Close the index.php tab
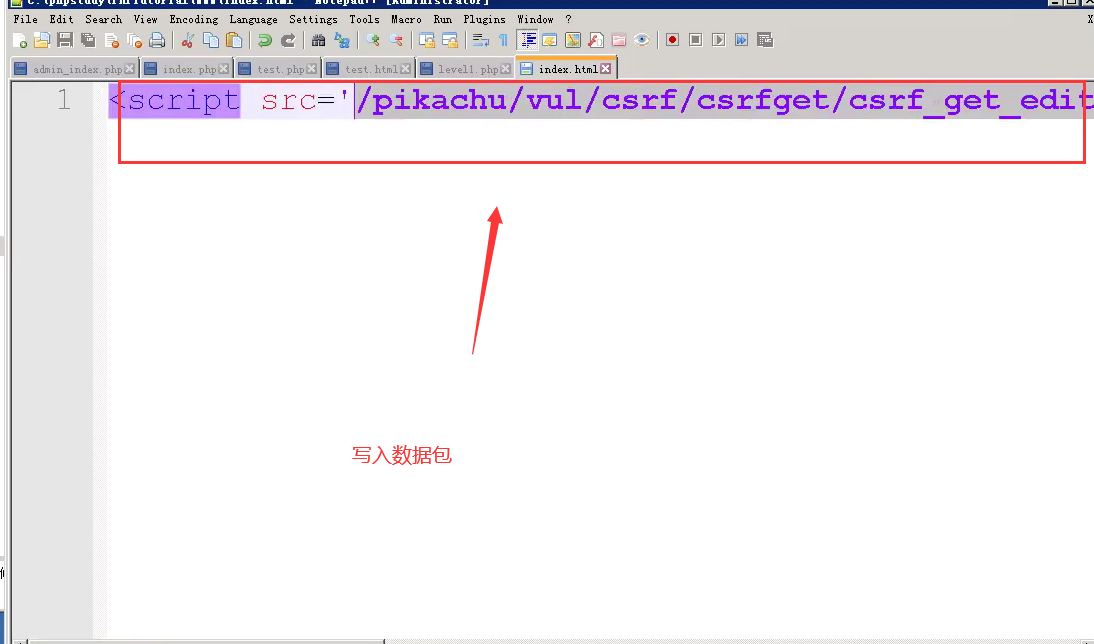This screenshot has height=644, width=1094. click(x=223, y=69)
